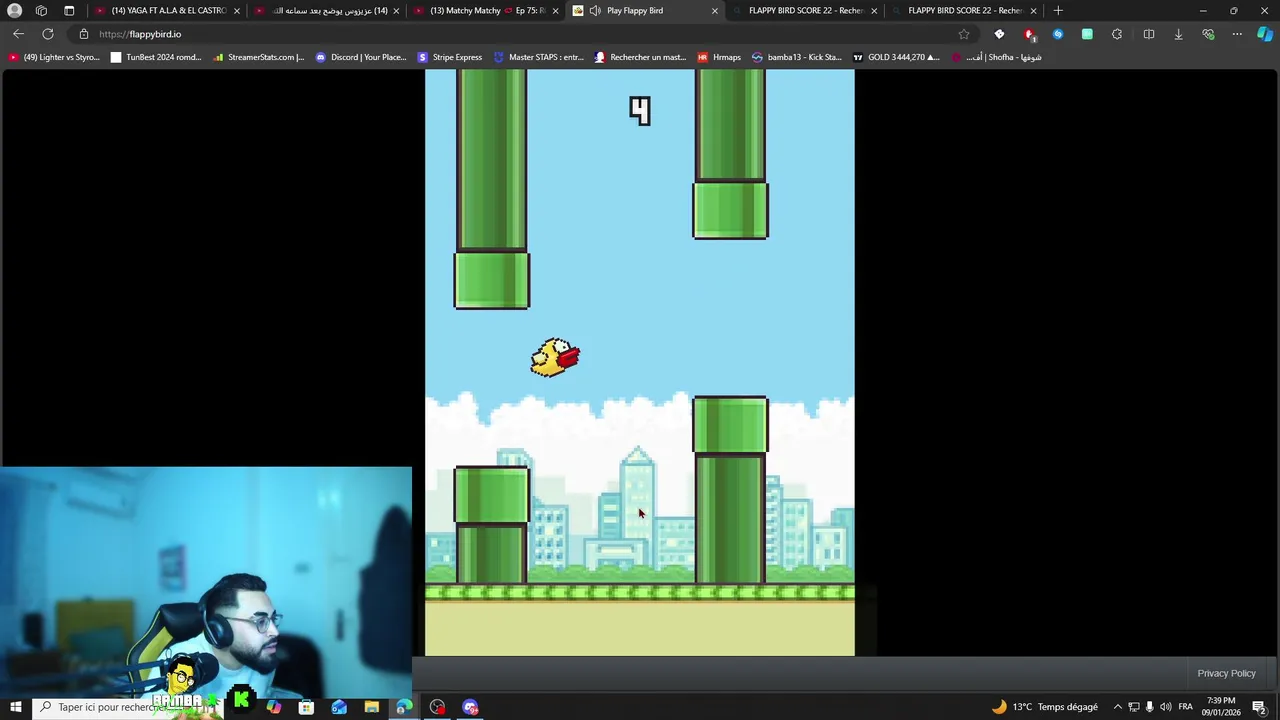
Task: Open Hrmaps bookmark
Action: click(x=719, y=57)
